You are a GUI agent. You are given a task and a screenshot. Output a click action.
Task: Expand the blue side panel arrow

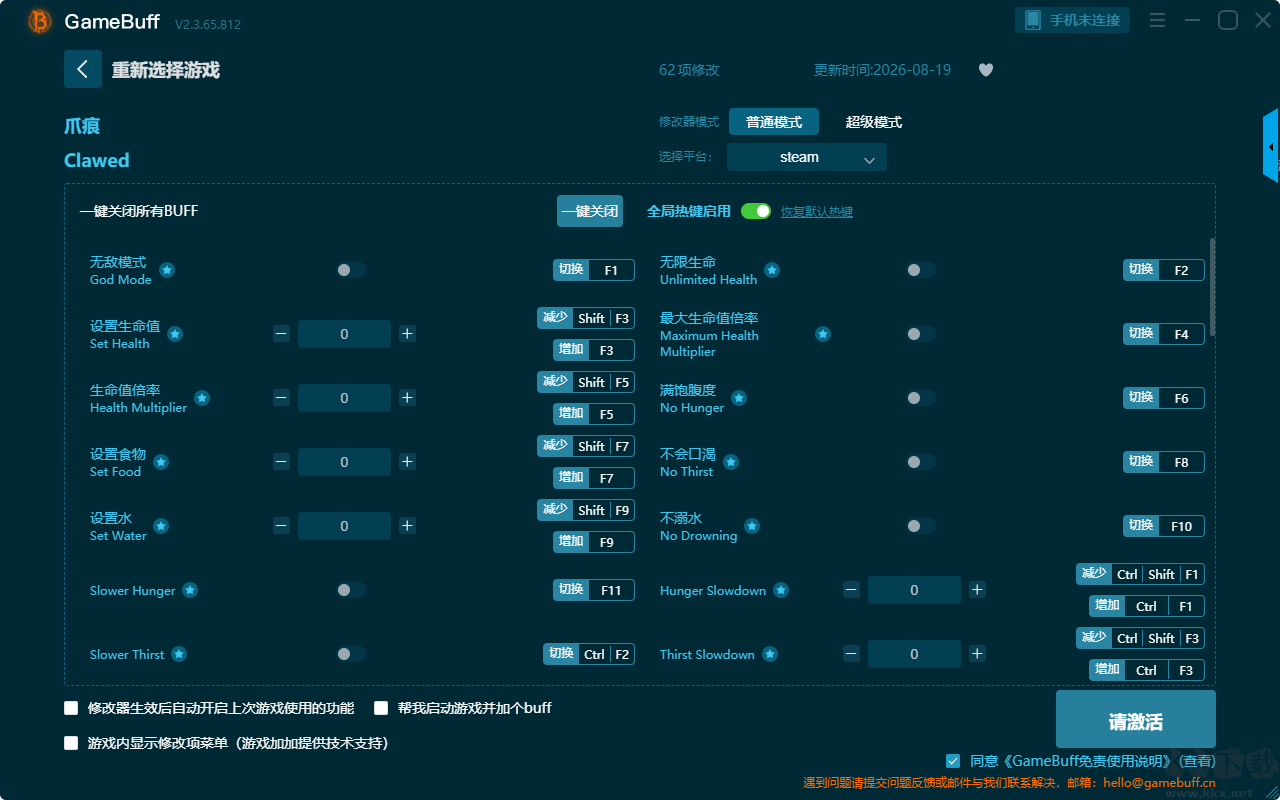[1271, 146]
